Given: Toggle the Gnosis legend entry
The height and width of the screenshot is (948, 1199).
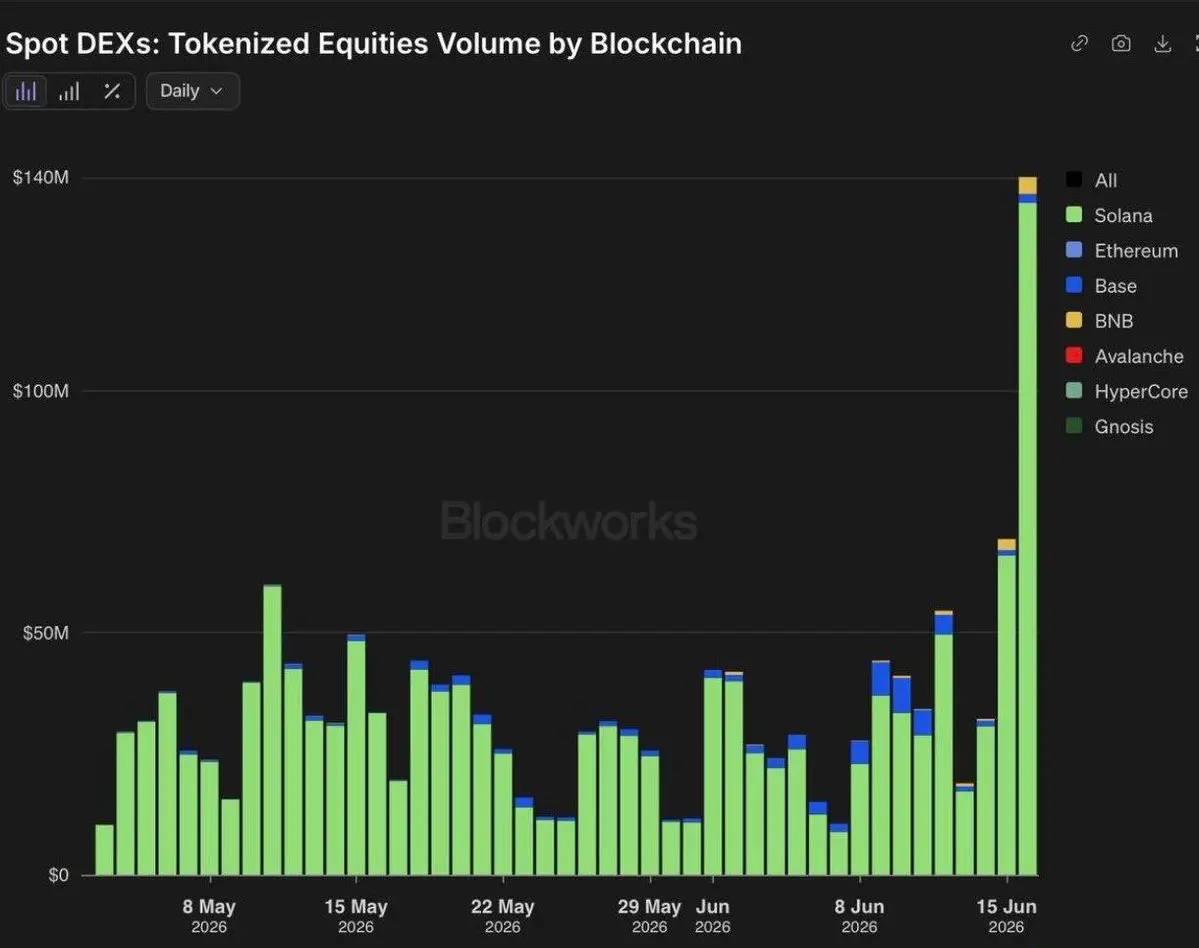Looking at the screenshot, I should point(1110,427).
